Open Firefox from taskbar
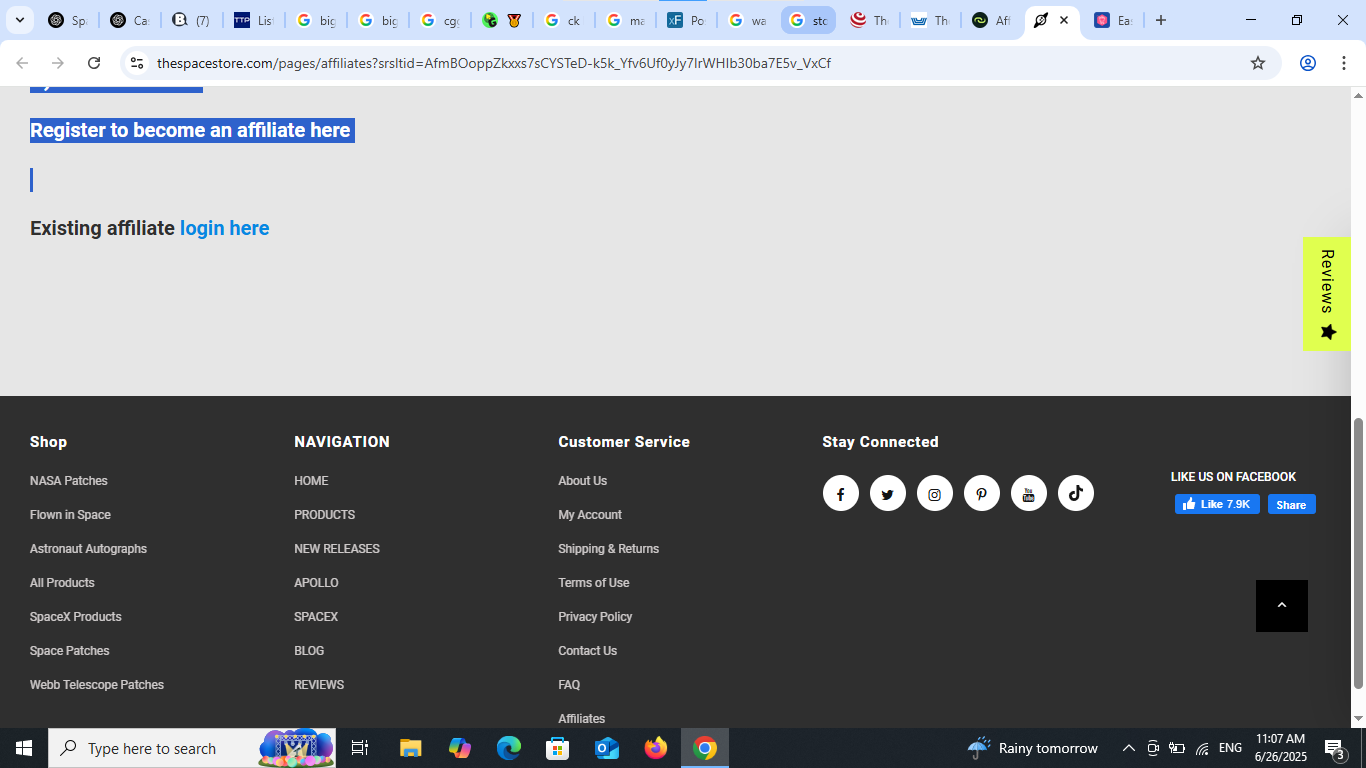Viewport: 1366px width, 768px height. pos(656,748)
